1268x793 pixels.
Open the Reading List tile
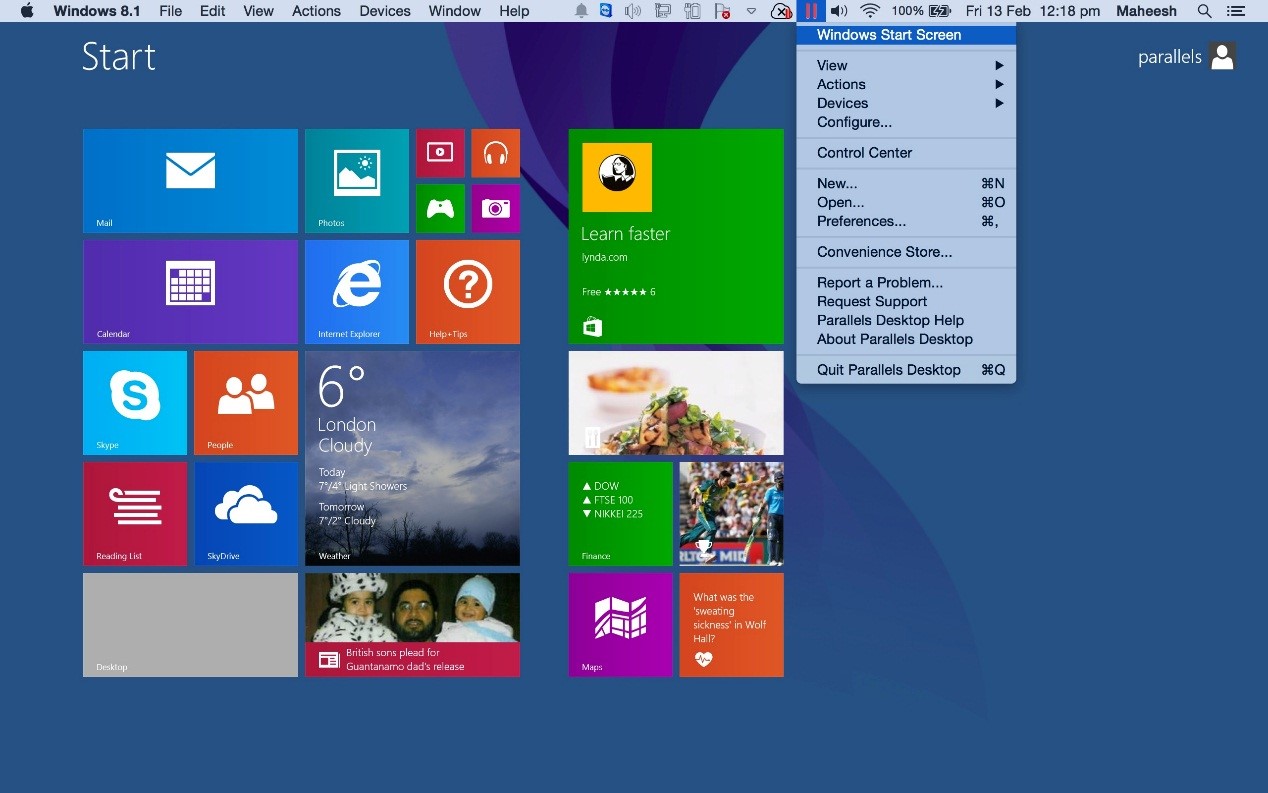(135, 514)
